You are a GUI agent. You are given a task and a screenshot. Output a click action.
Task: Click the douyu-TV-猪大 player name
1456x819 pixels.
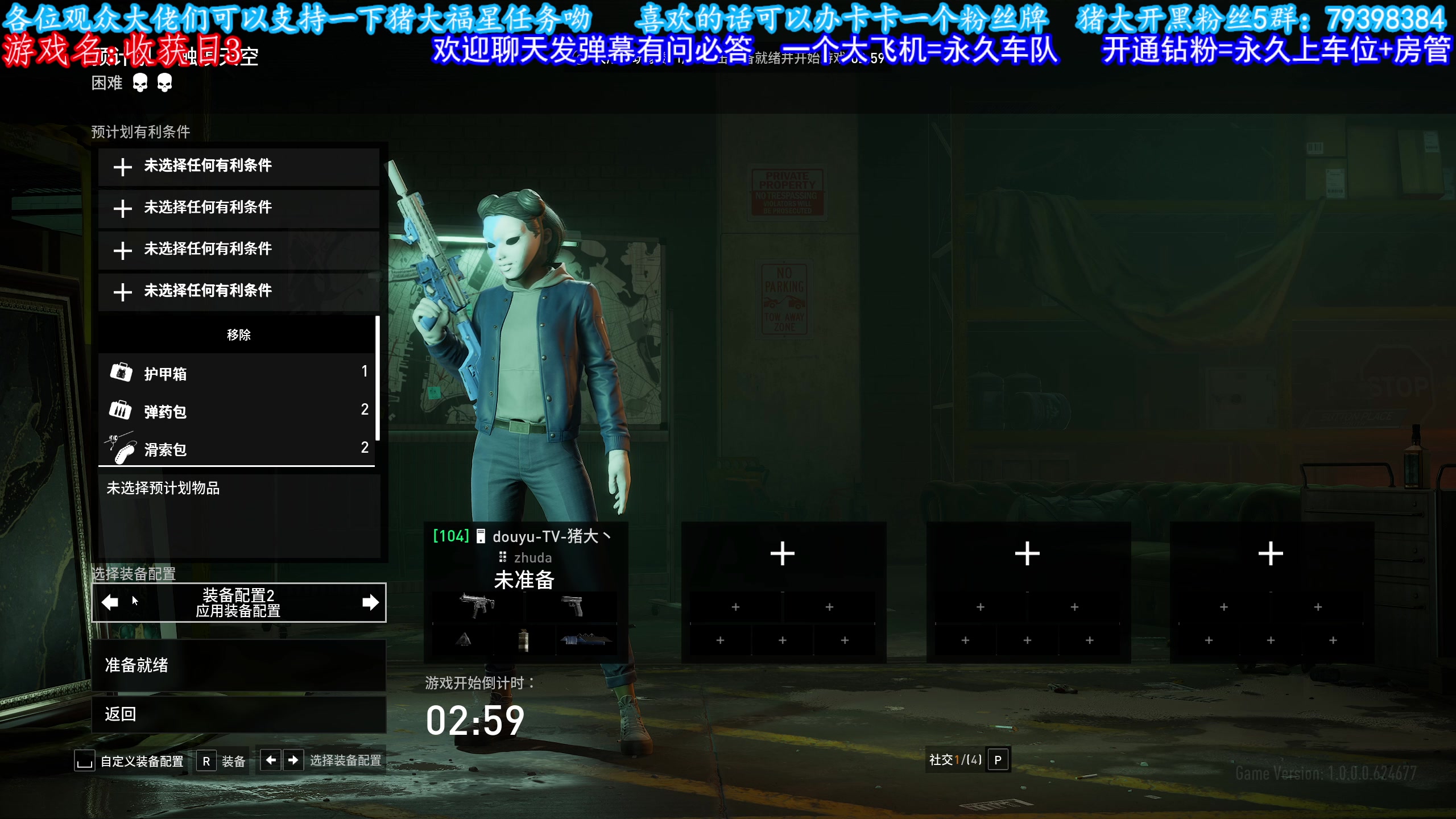coord(552,536)
